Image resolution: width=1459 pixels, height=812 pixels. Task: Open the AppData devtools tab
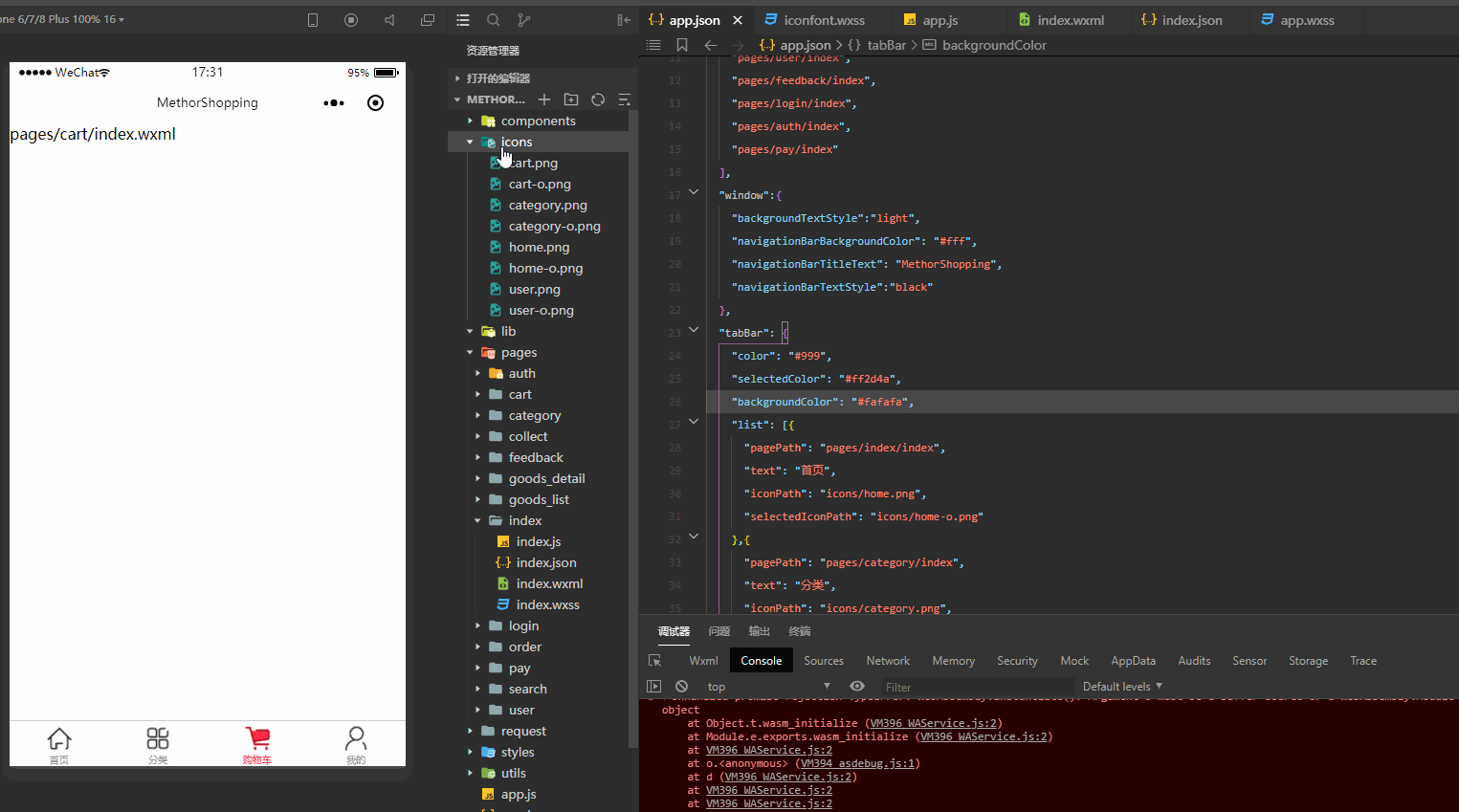1133,661
